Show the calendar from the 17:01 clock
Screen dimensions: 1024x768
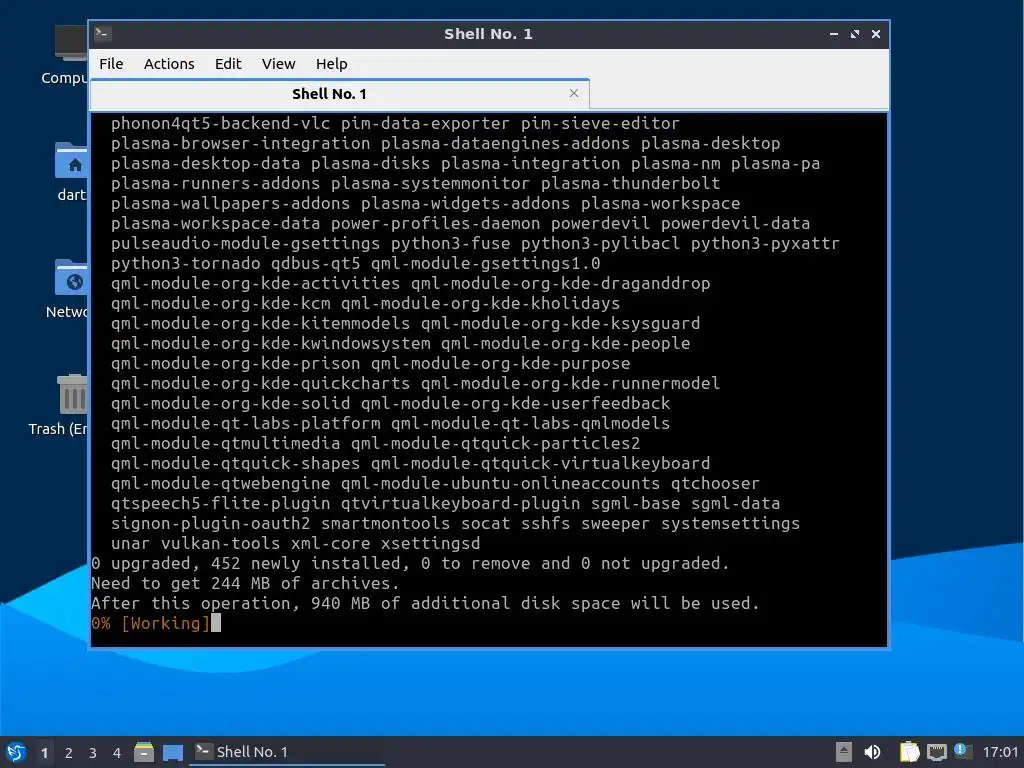[x=1000, y=752]
